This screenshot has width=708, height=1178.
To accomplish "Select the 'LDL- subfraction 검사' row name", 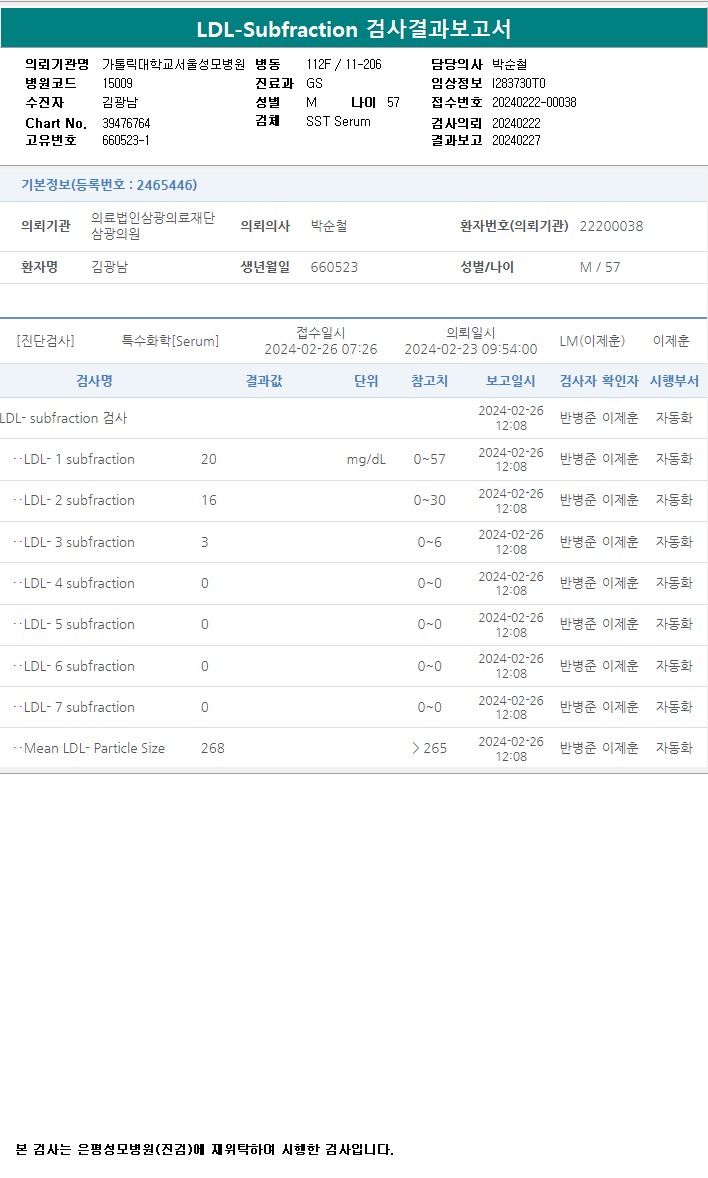I will click(x=64, y=418).
